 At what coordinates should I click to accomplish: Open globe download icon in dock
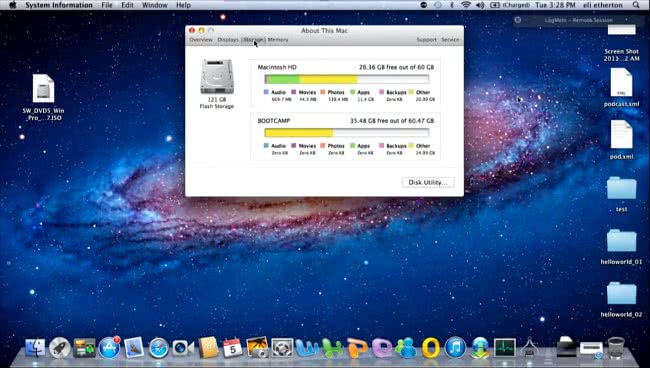(480, 348)
